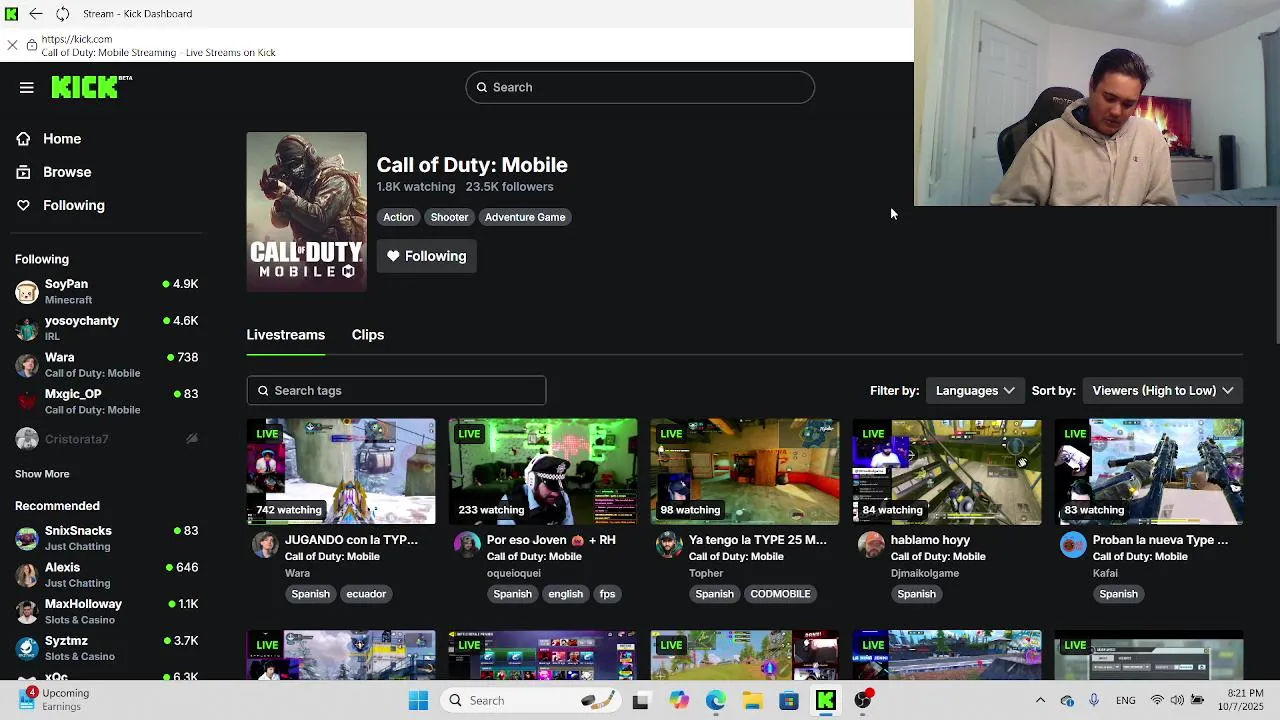Image resolution: width=1280 pixels, height=720 pixels.
Task: Open the hamburger sidebar menu
Action: click(27, 88)
